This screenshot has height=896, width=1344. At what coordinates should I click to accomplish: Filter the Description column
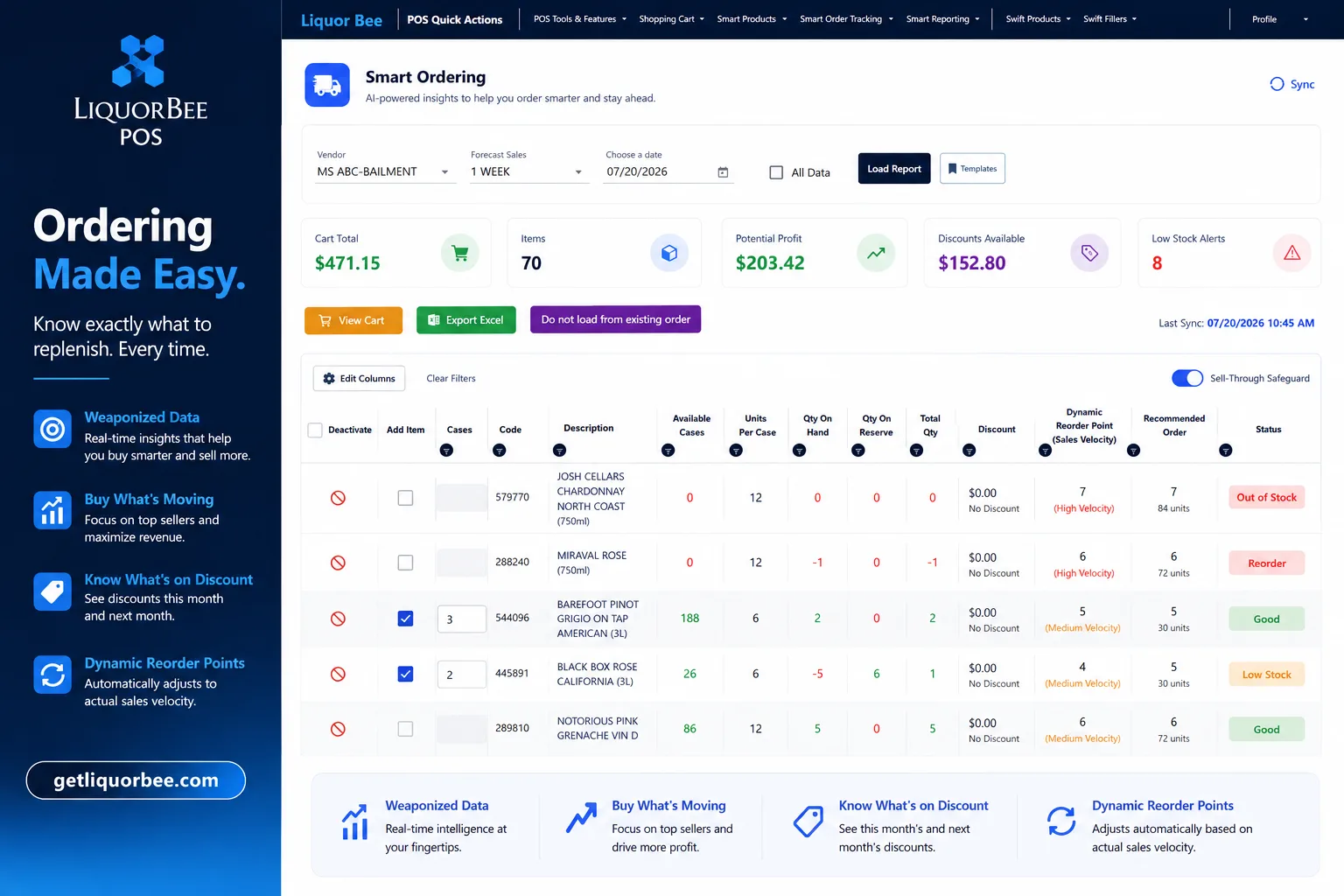pyautogui.click(x=560, y=451)
